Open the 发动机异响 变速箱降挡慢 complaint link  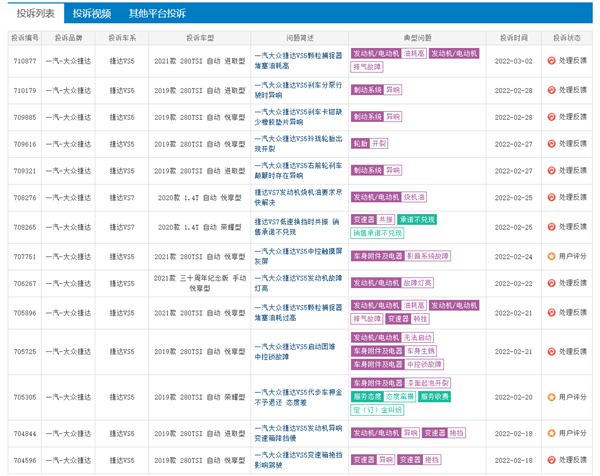click(298, 433)
